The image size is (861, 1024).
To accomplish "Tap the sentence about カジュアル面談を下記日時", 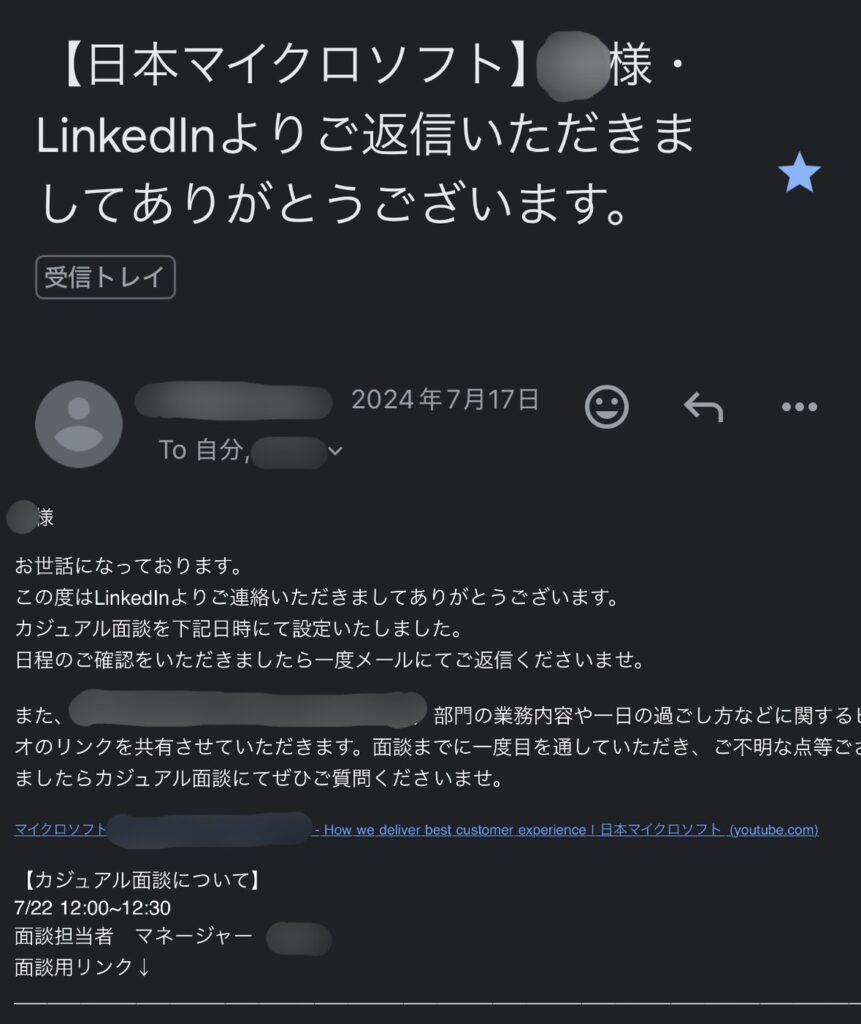I will 236,629.
